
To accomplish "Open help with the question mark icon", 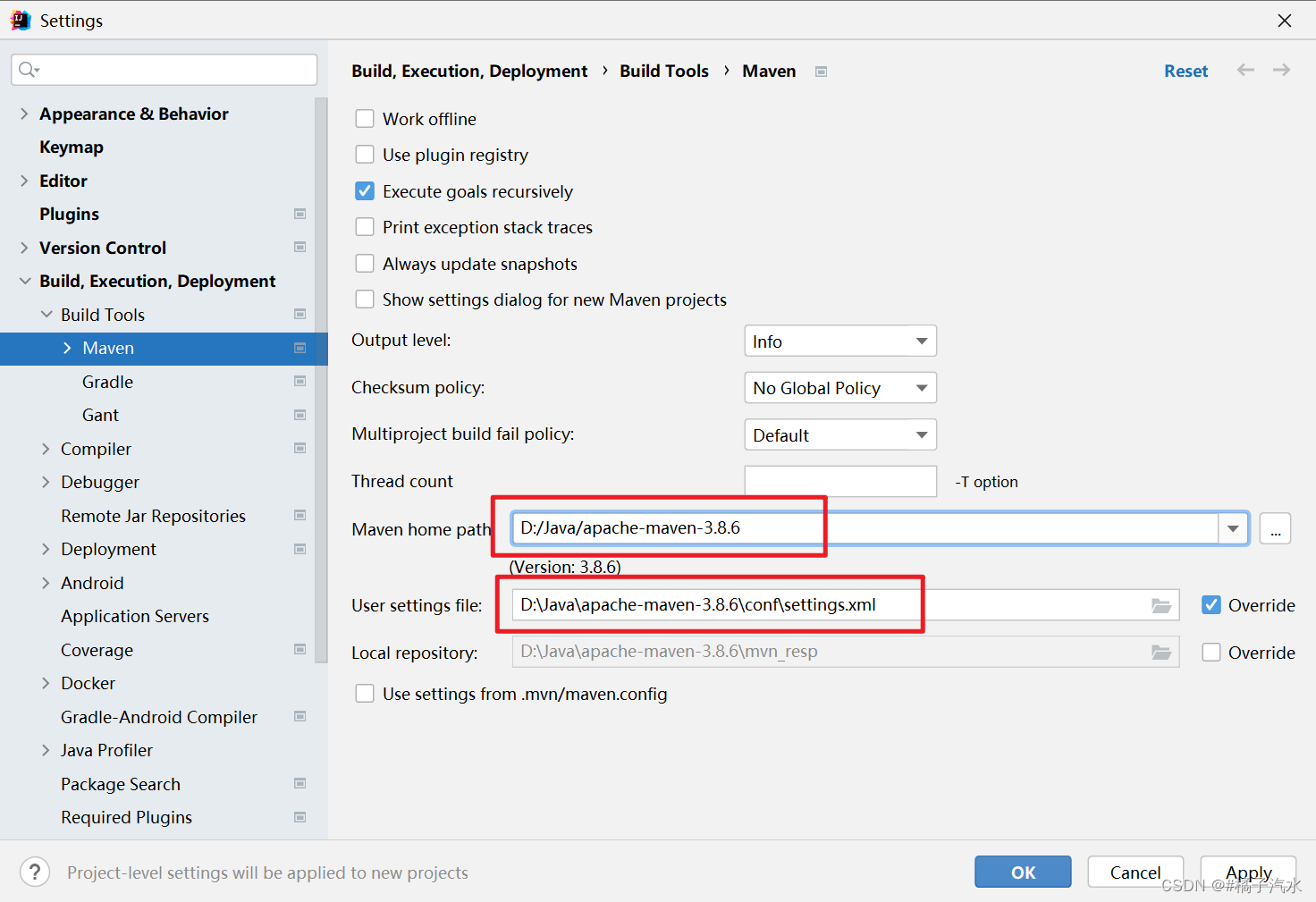I will 35,872.
